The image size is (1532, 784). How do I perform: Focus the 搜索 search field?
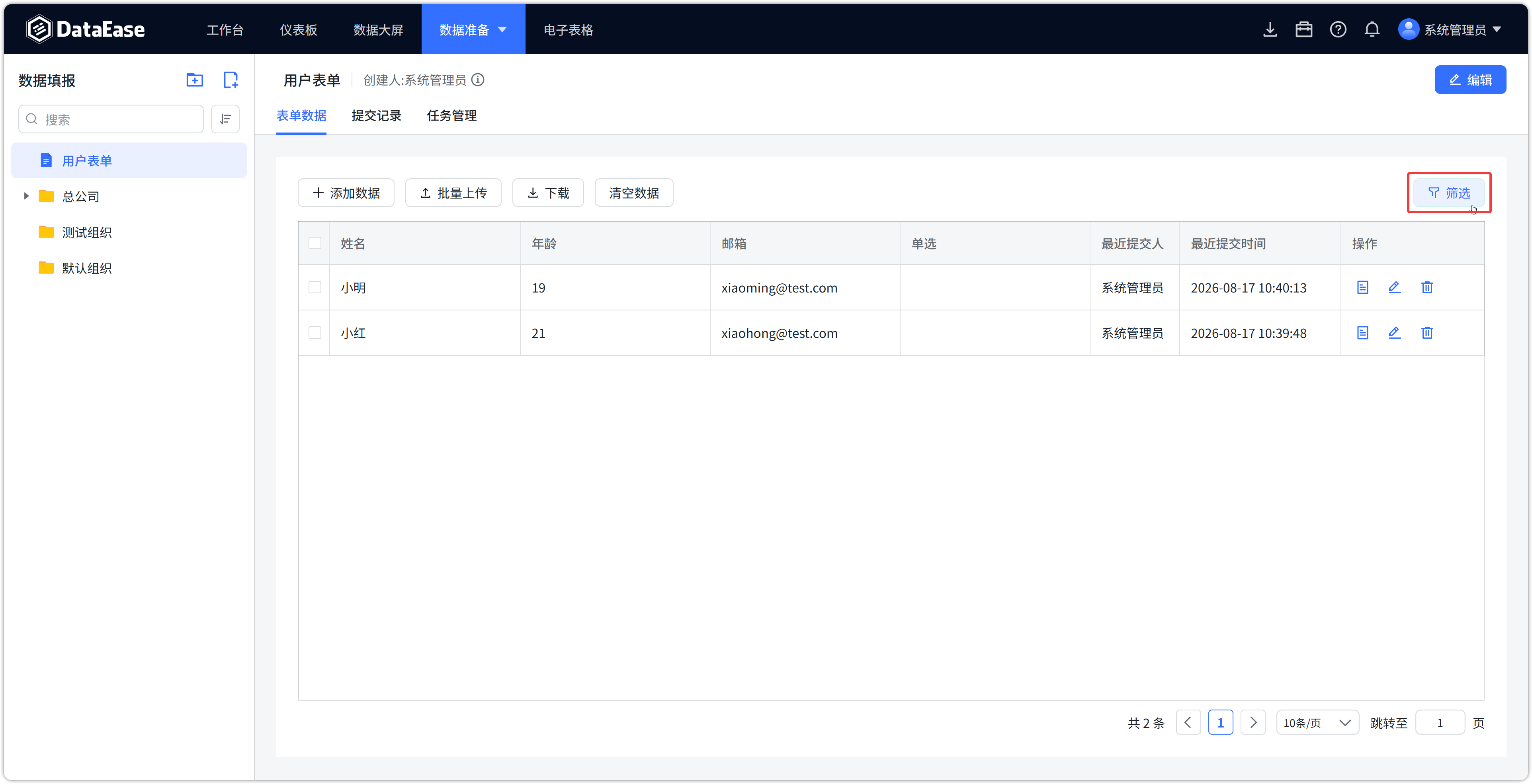coord(111,119)
